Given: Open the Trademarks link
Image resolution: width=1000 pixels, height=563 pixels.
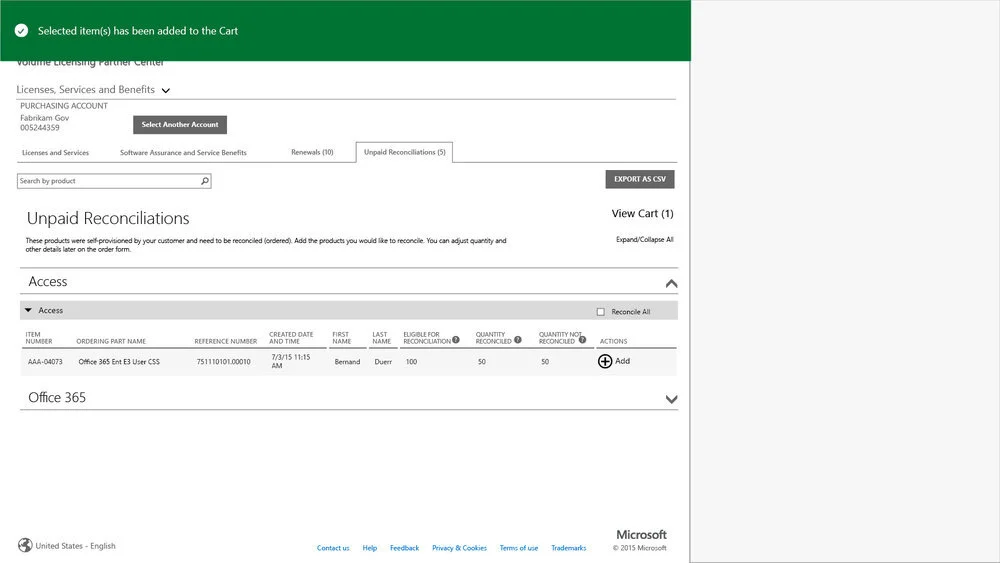Looking at the screenshot, I should click(568, 548).
